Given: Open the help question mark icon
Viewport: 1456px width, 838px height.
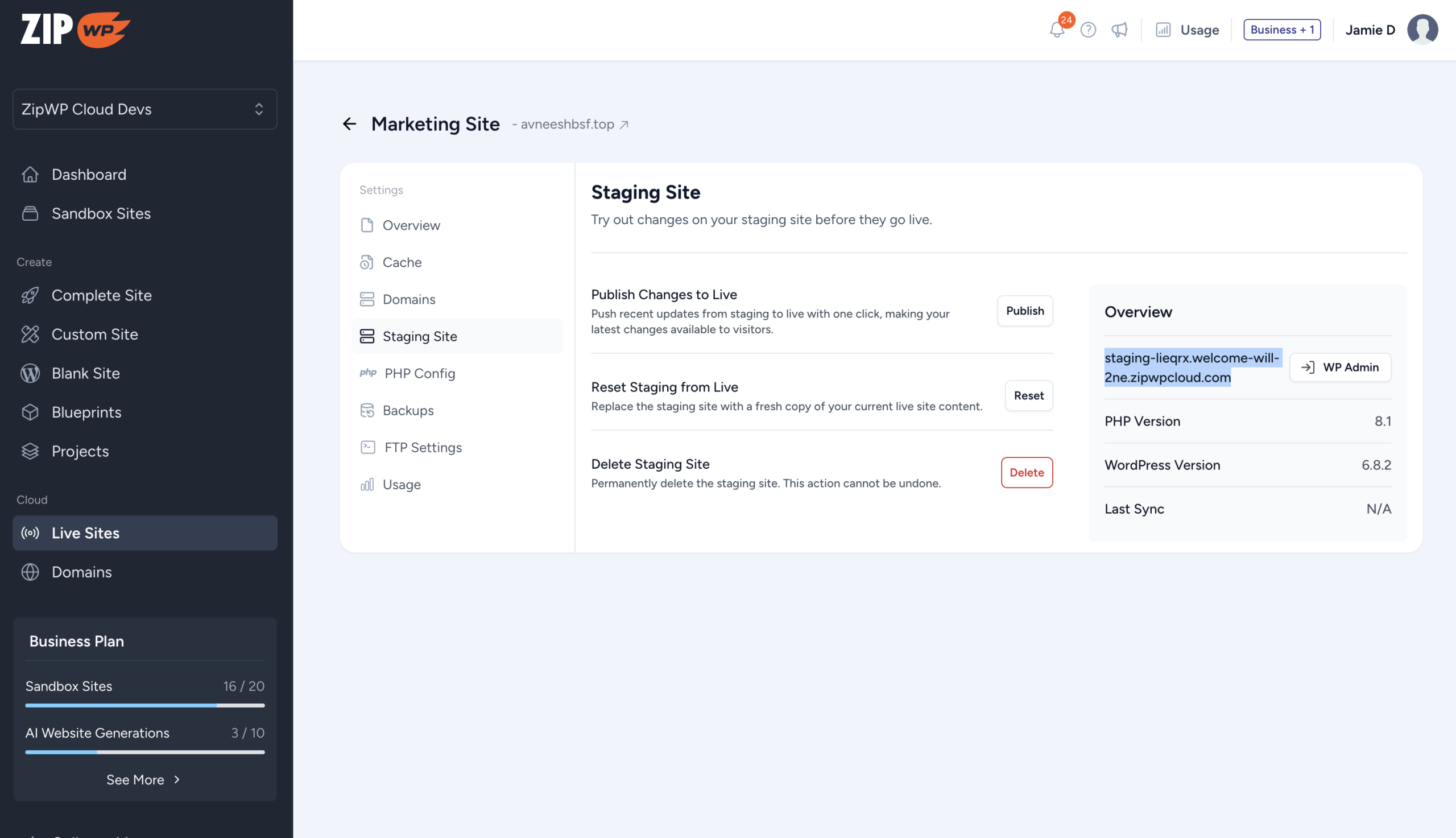Looking at the screenshot, I should pos(1088,30).
